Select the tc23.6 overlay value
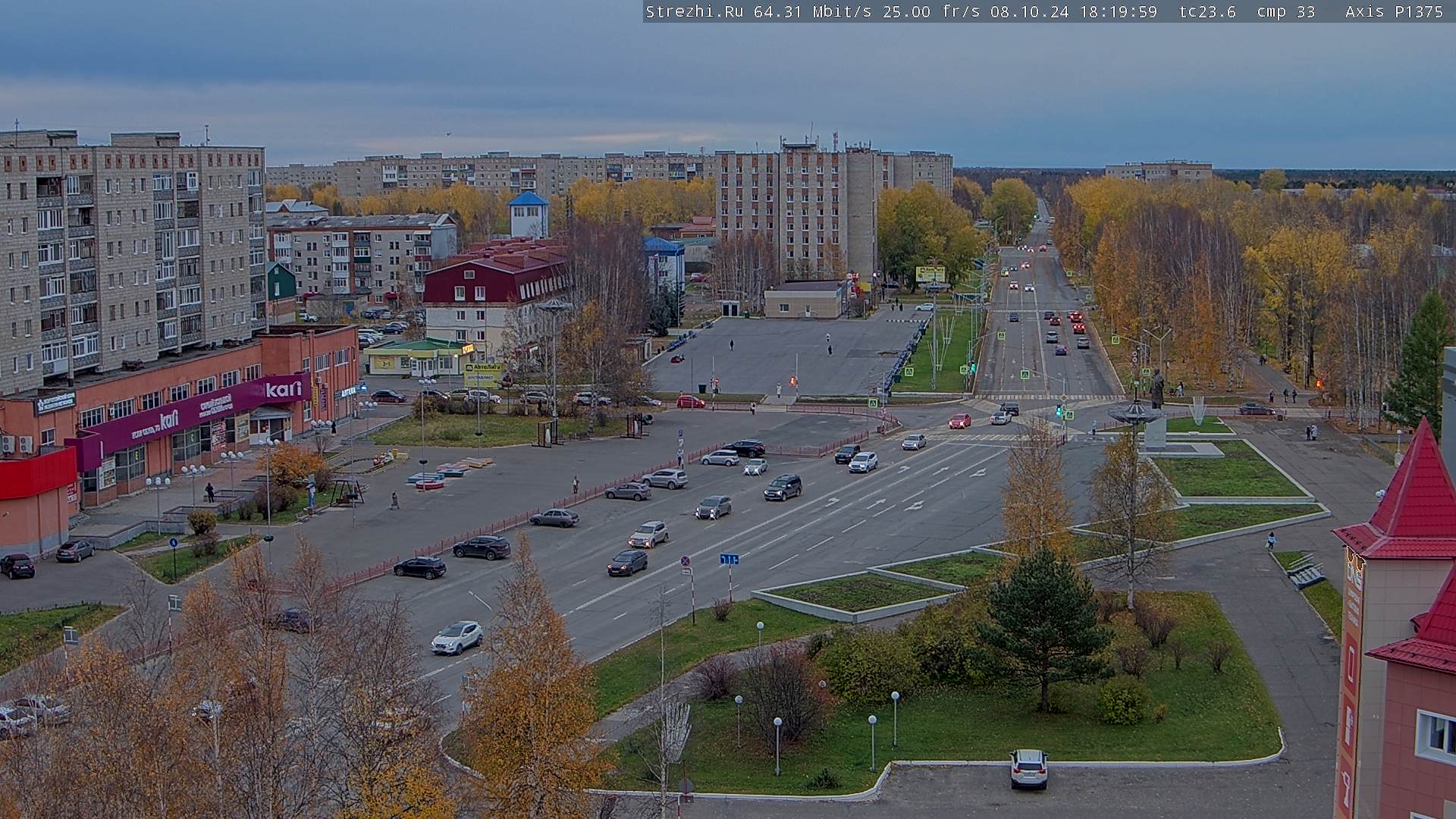 pos(1207,11)
